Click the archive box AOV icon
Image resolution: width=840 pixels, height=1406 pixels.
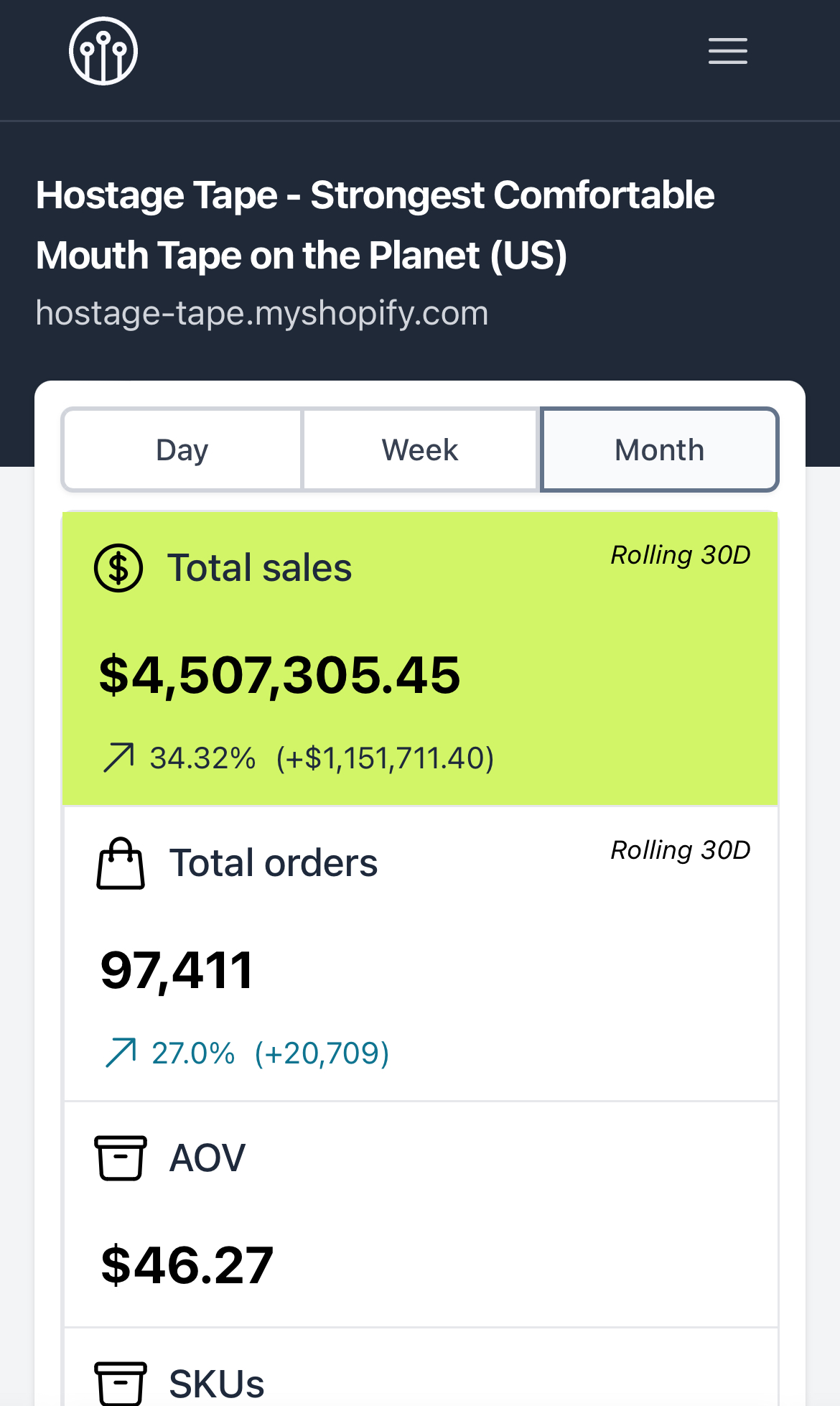click(x=121, y=1158)
